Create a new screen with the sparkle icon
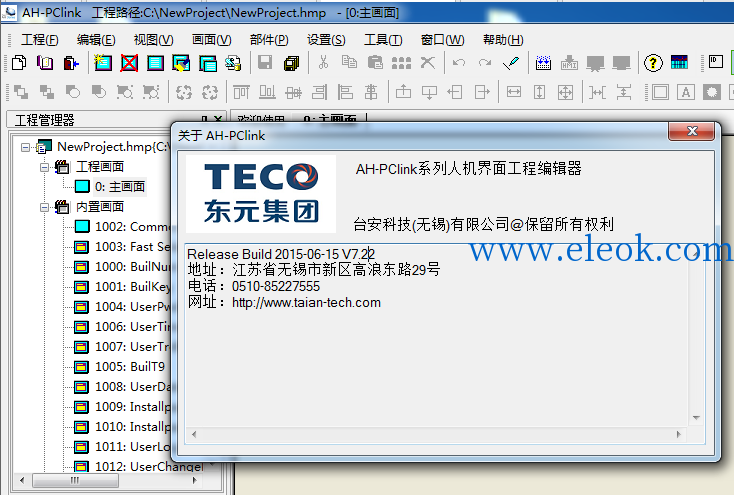734x495 pixels. [x=103, y=63]
